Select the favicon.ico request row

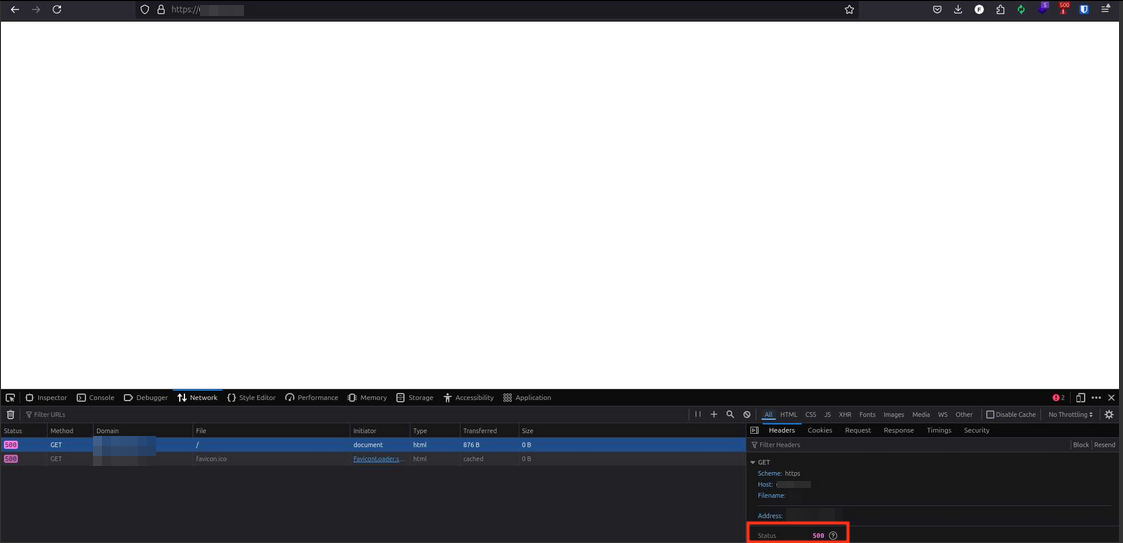[372, 458]
